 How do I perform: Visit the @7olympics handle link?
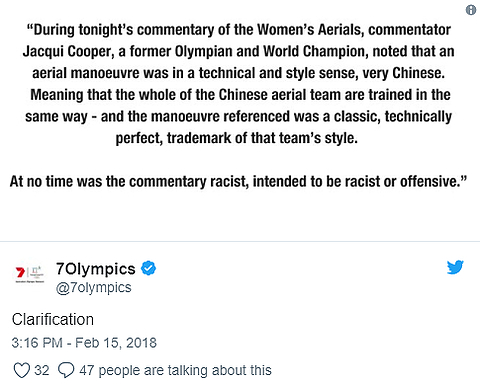tap(93, 288)
